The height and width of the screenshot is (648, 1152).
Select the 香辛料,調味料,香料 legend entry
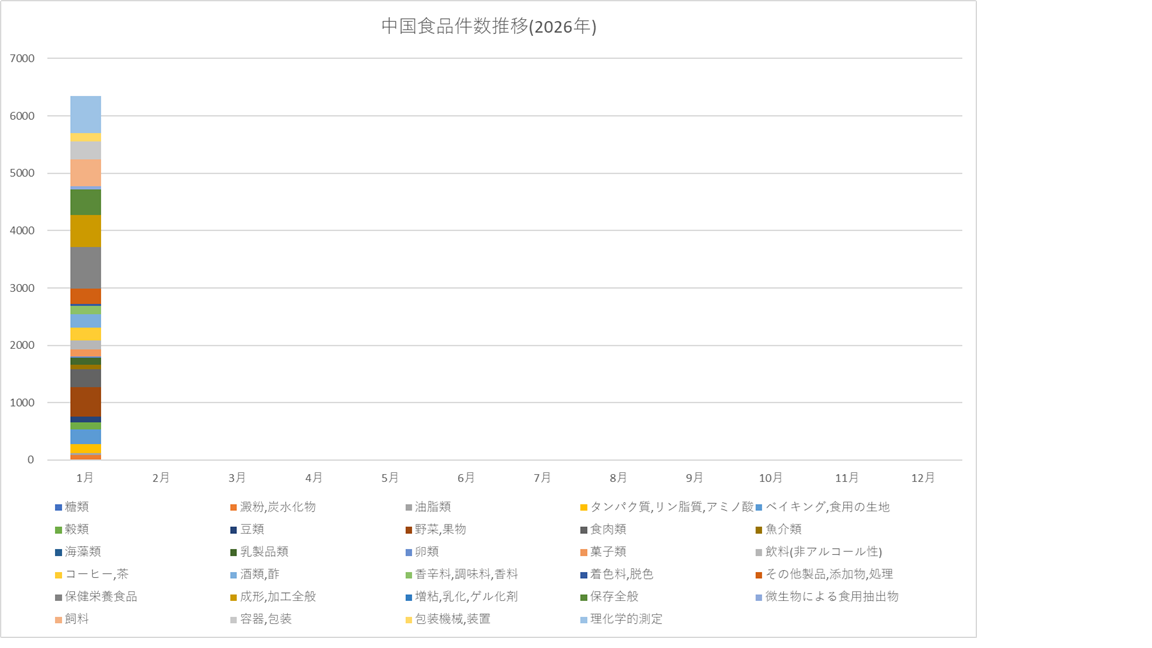pyautogui.click(x=466, y=574)
